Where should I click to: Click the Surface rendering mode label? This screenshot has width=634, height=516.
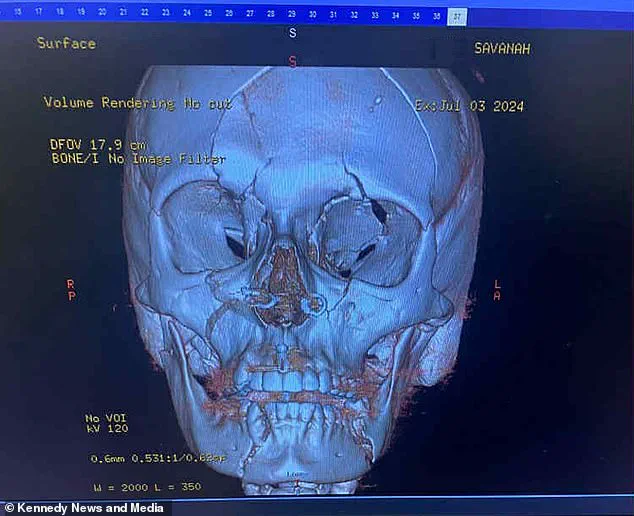click(66, 43)
